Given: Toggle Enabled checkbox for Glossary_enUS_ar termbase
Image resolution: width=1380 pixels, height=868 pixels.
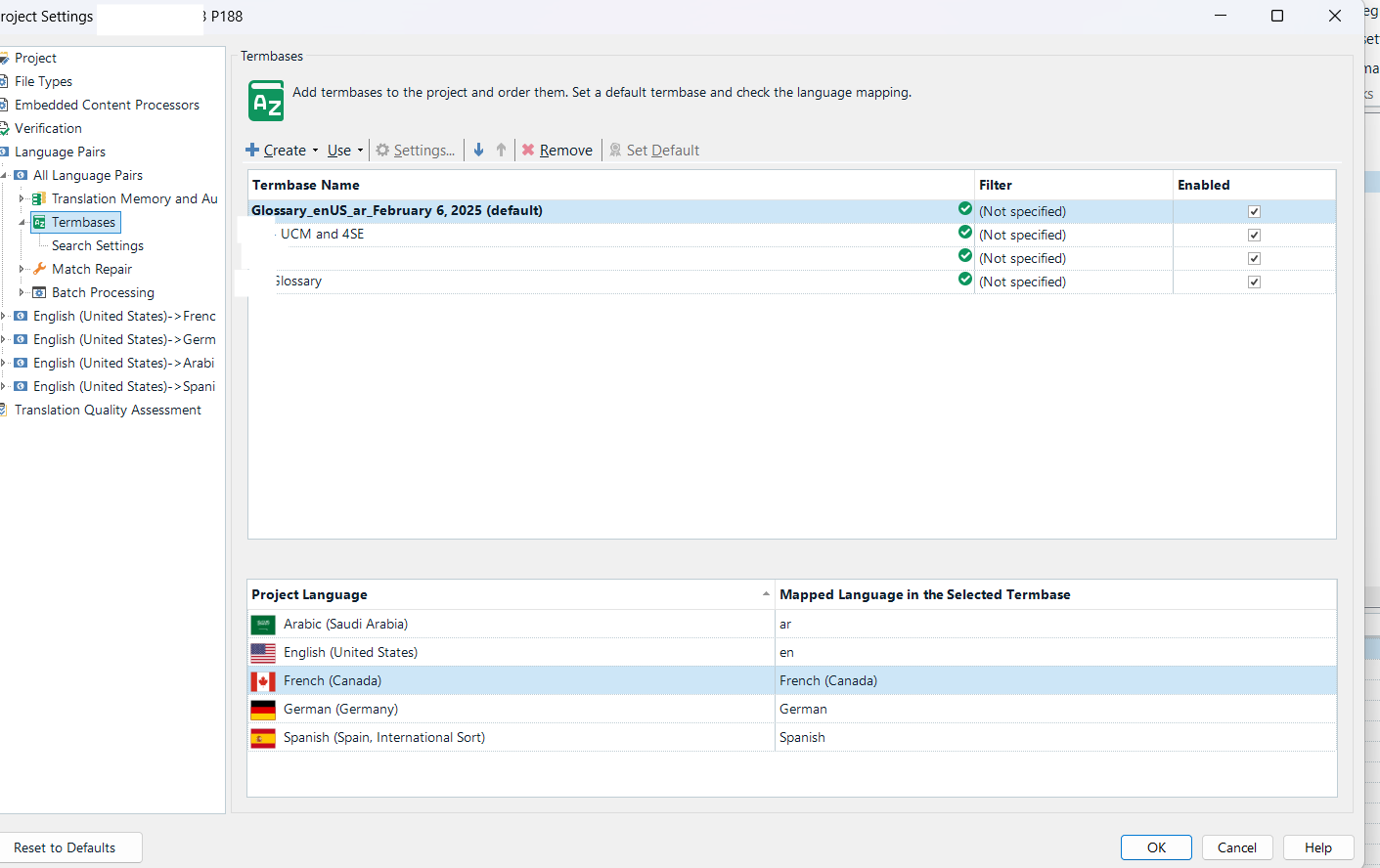Looking at the screenshot, I should 1254,211.
